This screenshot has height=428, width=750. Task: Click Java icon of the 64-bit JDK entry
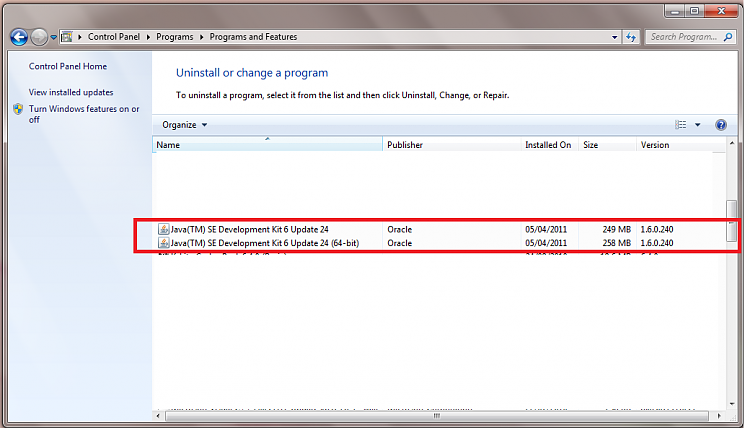(164, 243)
